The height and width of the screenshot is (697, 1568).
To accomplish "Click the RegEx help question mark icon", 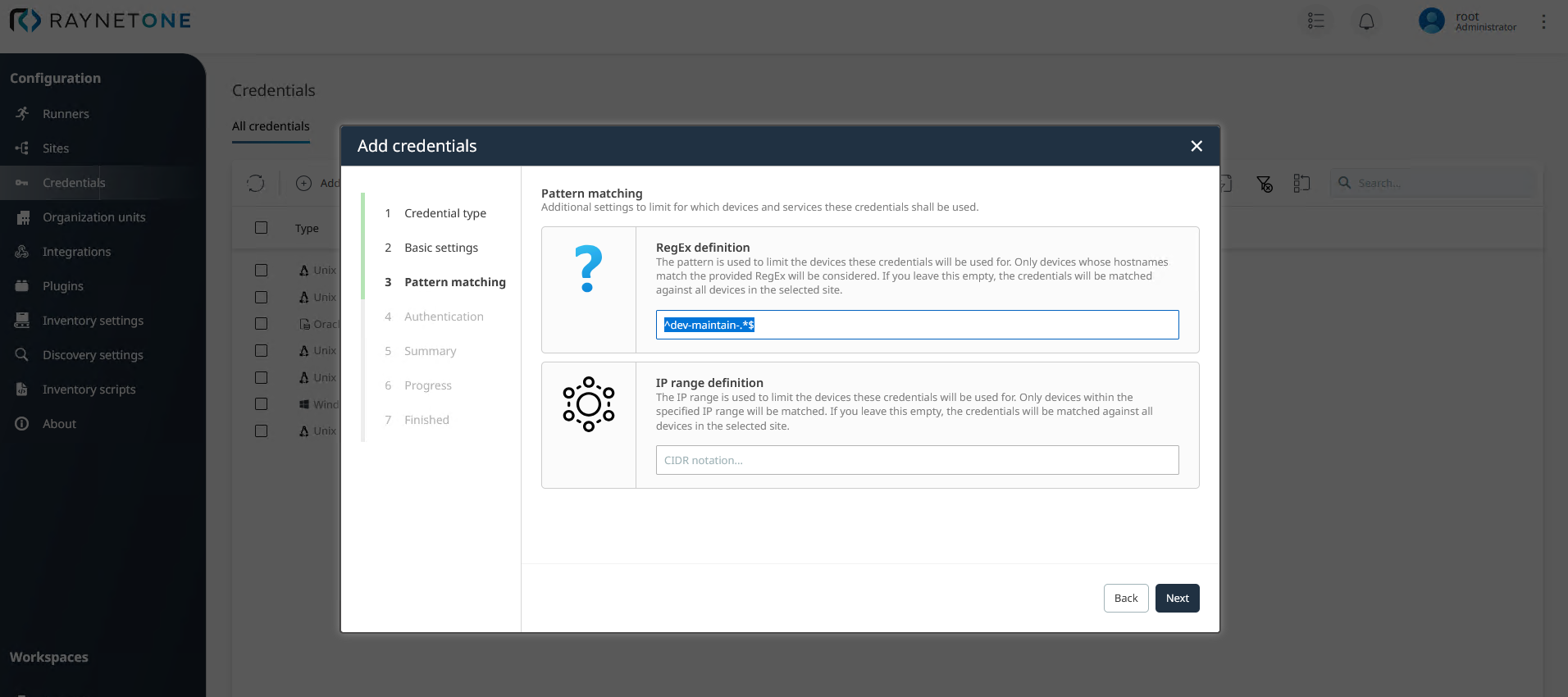I will pyautogui.click(x=588, y=270).
